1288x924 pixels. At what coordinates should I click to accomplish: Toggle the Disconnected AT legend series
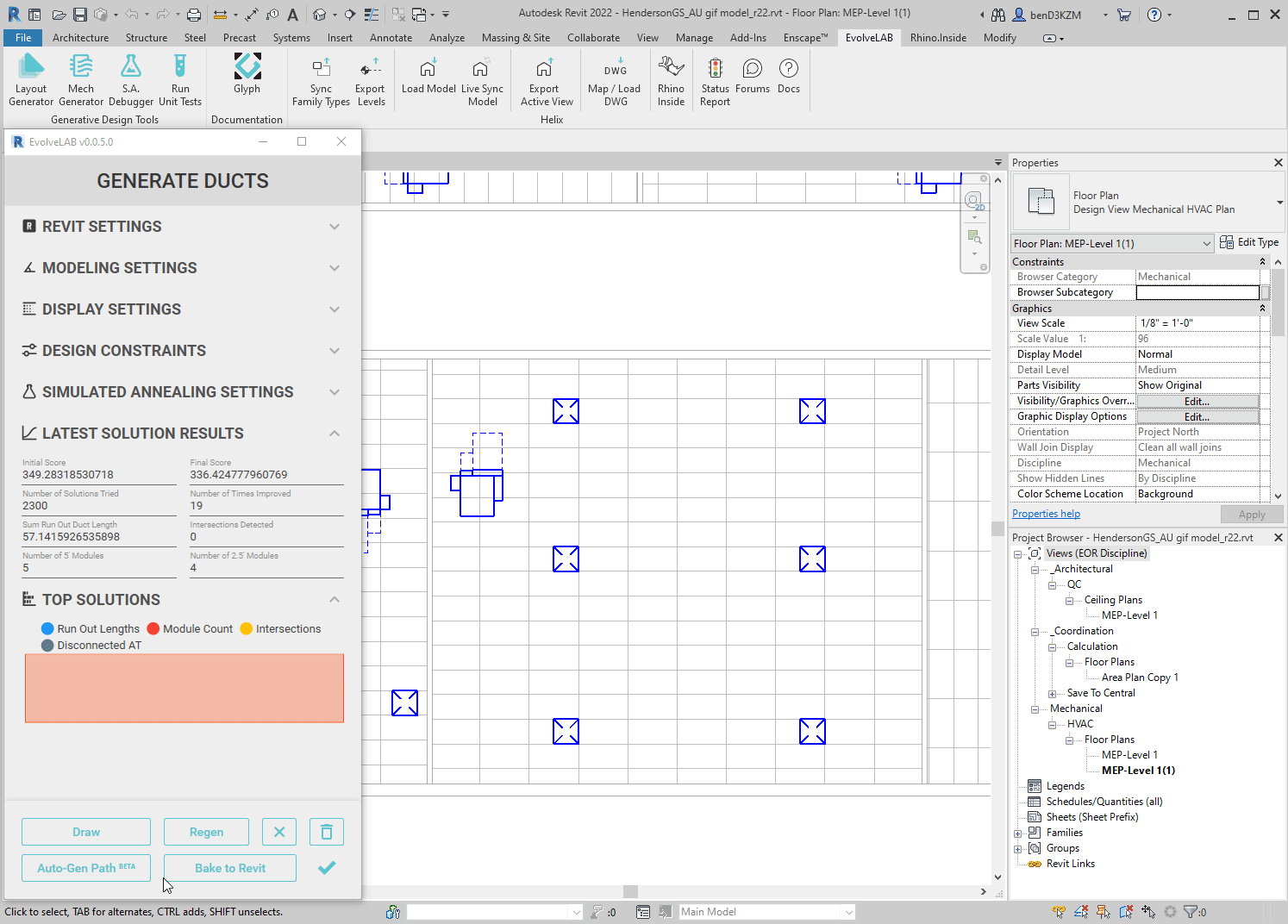click(91, 645)
